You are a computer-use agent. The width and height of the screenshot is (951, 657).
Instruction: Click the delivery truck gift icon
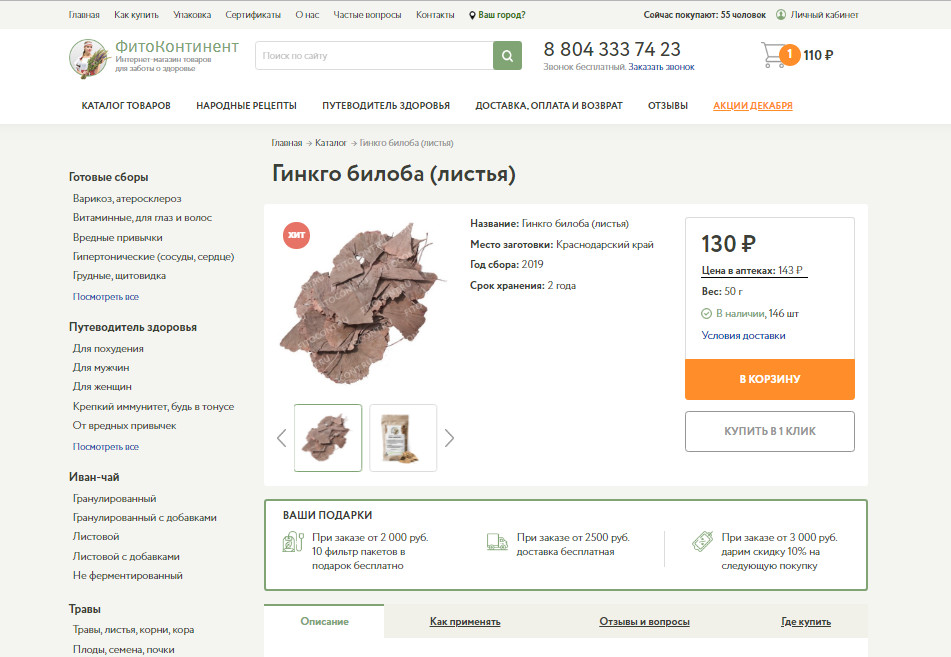tap(497, 542)
